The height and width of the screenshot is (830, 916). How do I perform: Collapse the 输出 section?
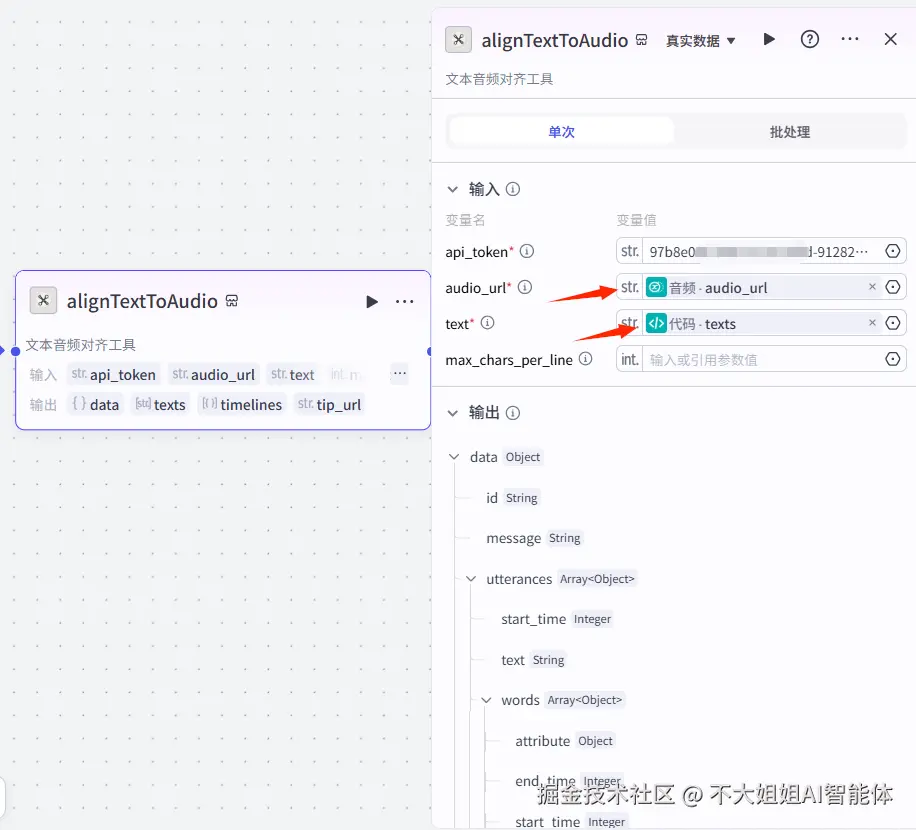coord(452,413)
